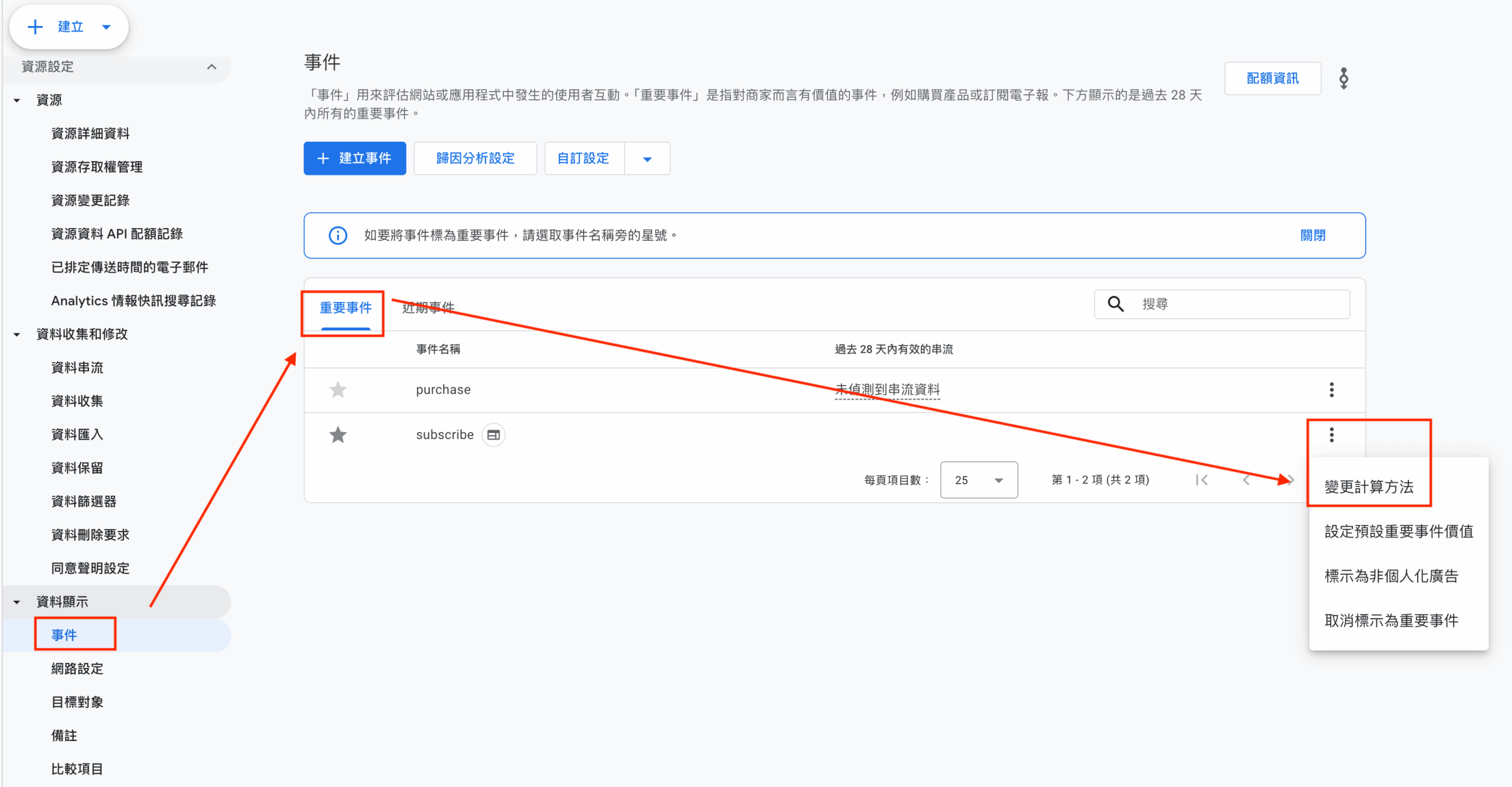Open the insights icon beside 配額資訊

tap(1344, 78)
